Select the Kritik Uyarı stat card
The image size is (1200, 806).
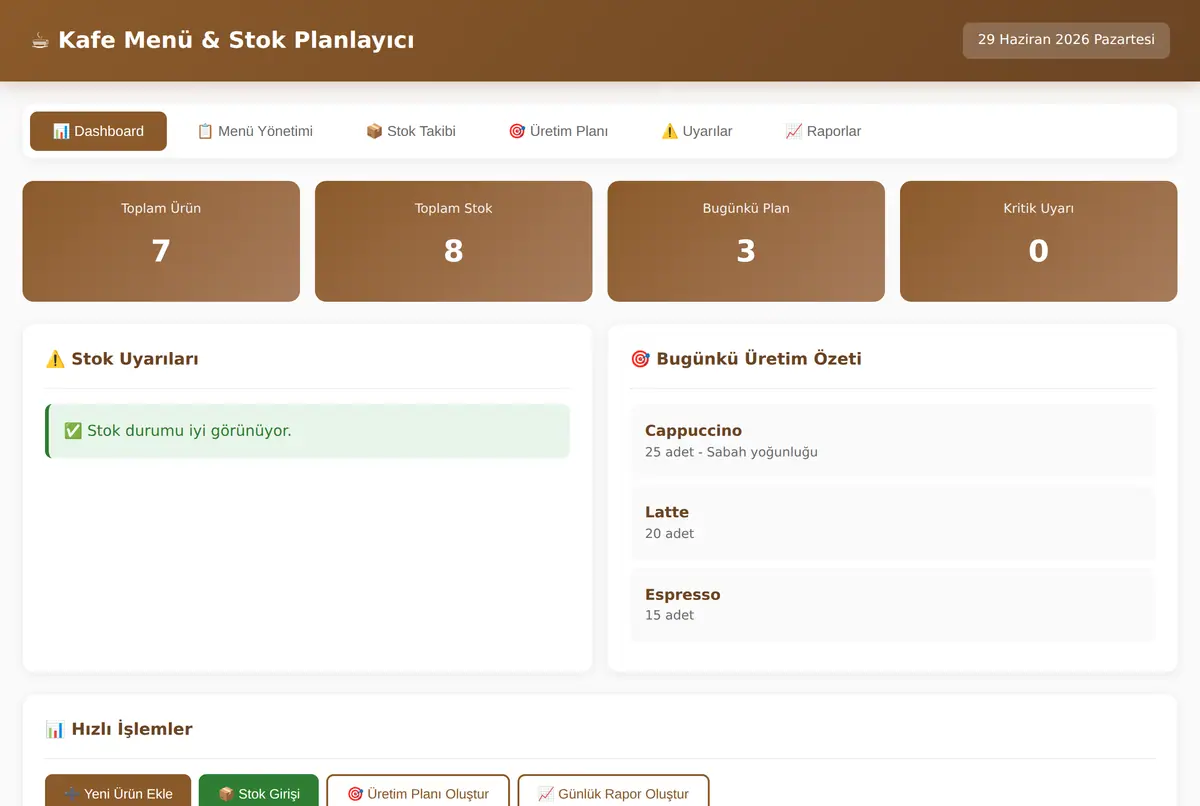coord(1039,241)
